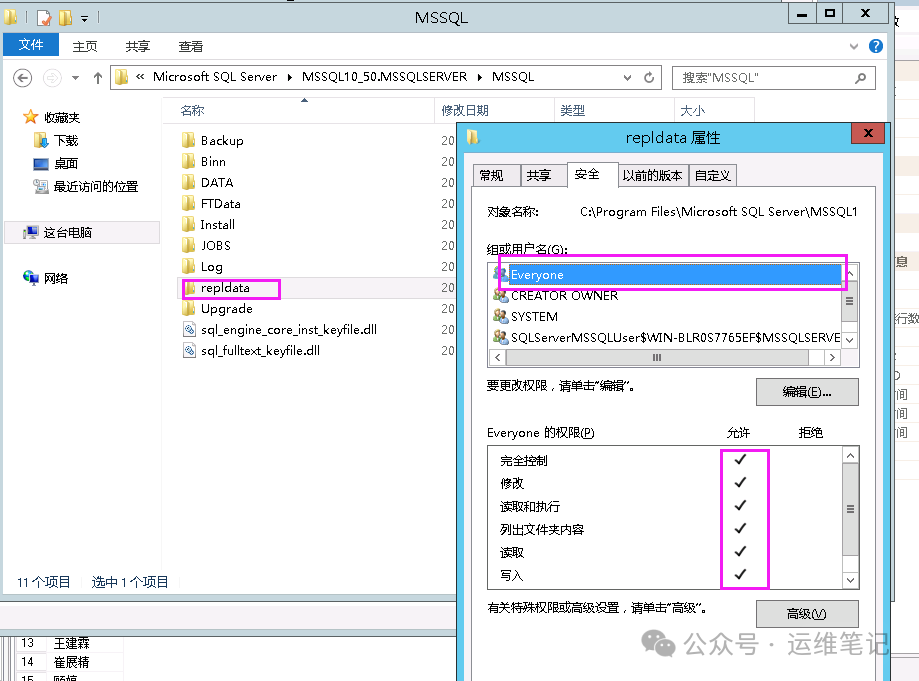
Task: Open the help question mark icon
Action: tap(876, 46)
